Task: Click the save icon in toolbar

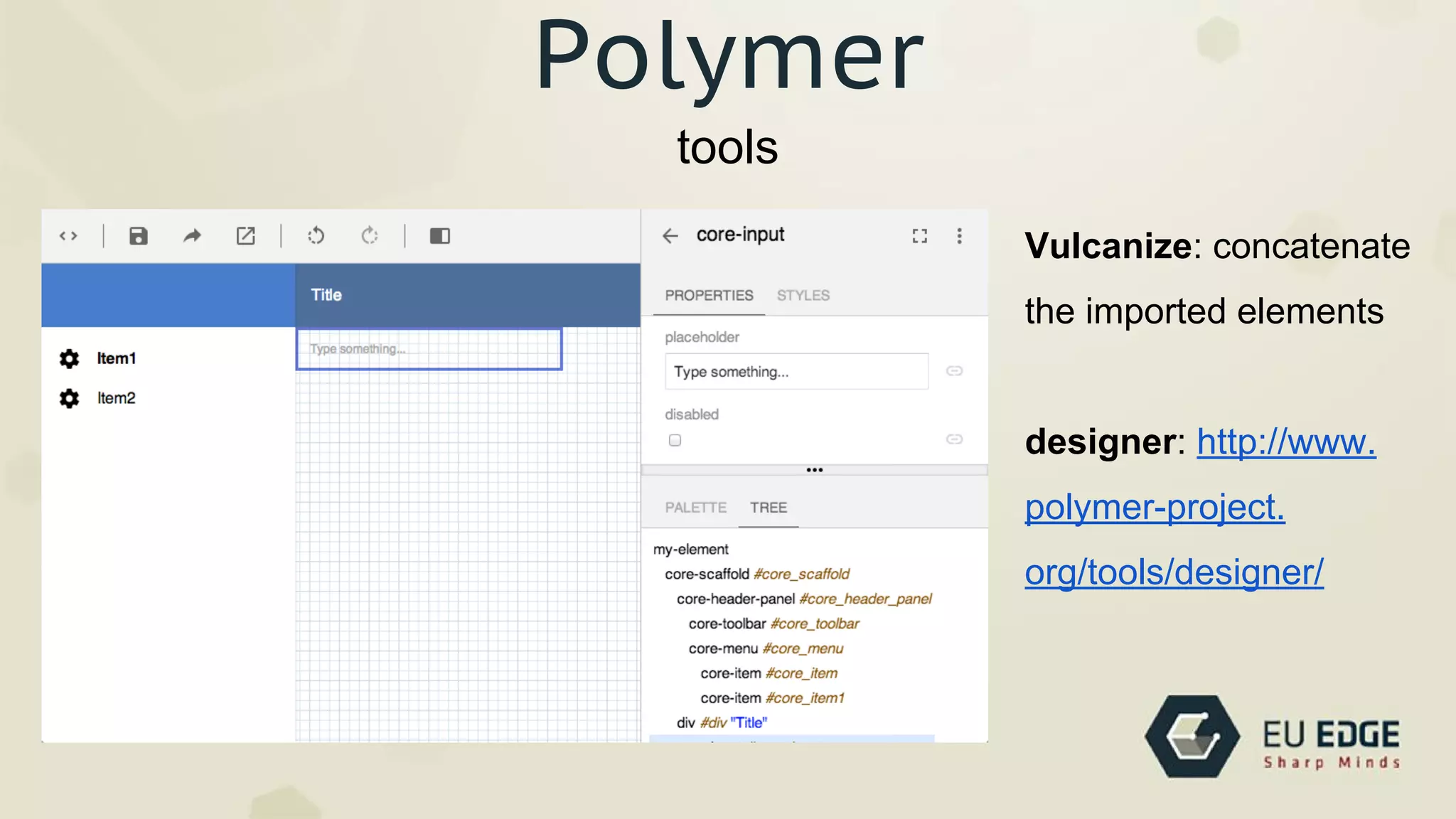Action: tap(139, 236)
